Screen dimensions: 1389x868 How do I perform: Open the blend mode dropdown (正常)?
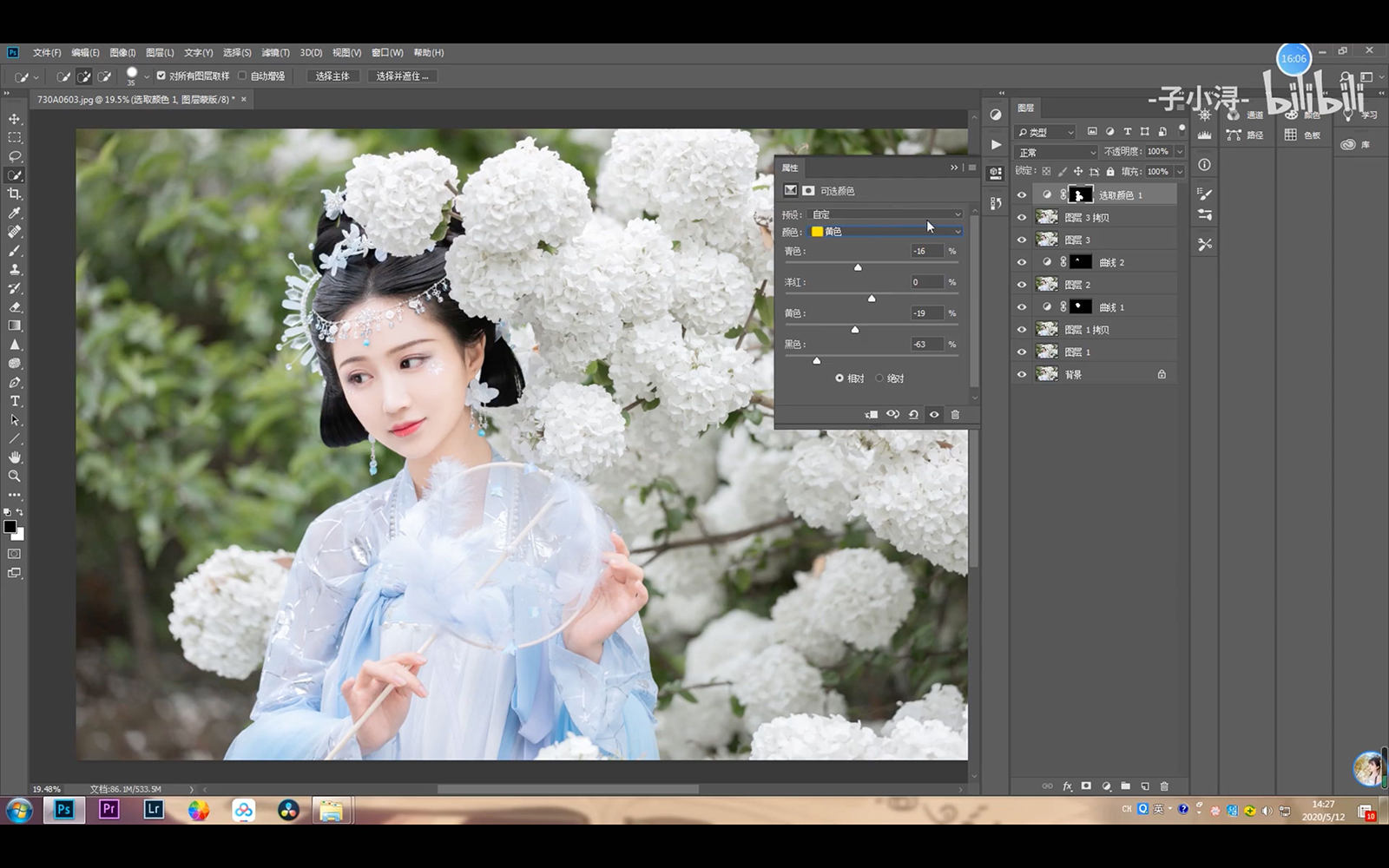click(1057, 152)
